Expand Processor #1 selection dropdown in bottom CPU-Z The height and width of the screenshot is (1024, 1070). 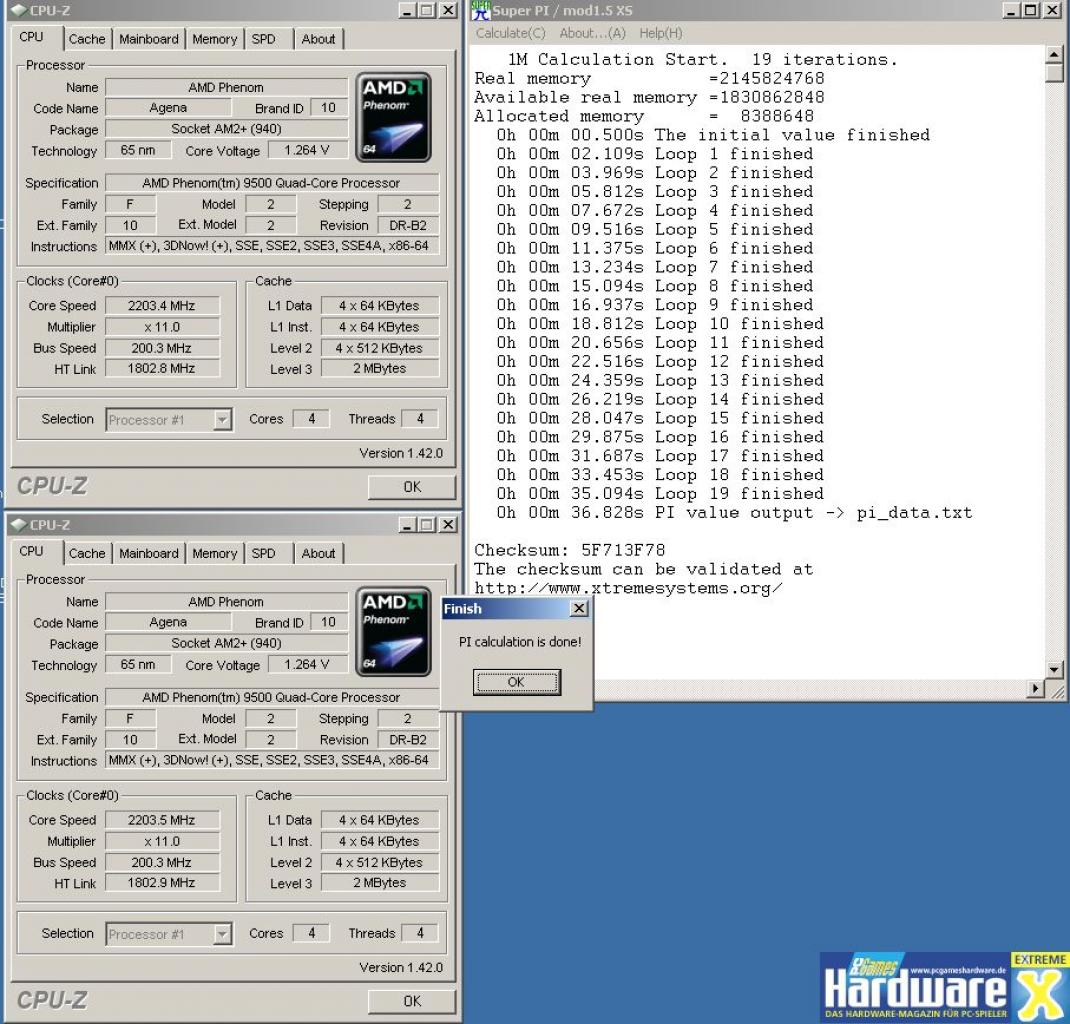[222, 934]
